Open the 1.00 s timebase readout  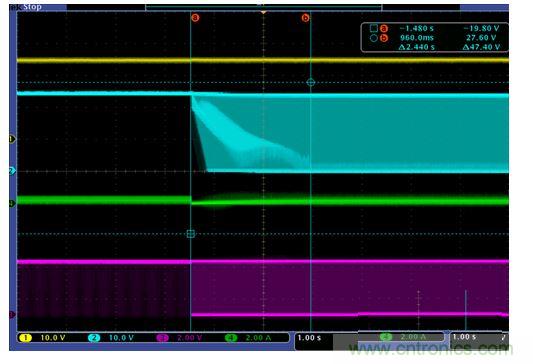tap(309, 338)
